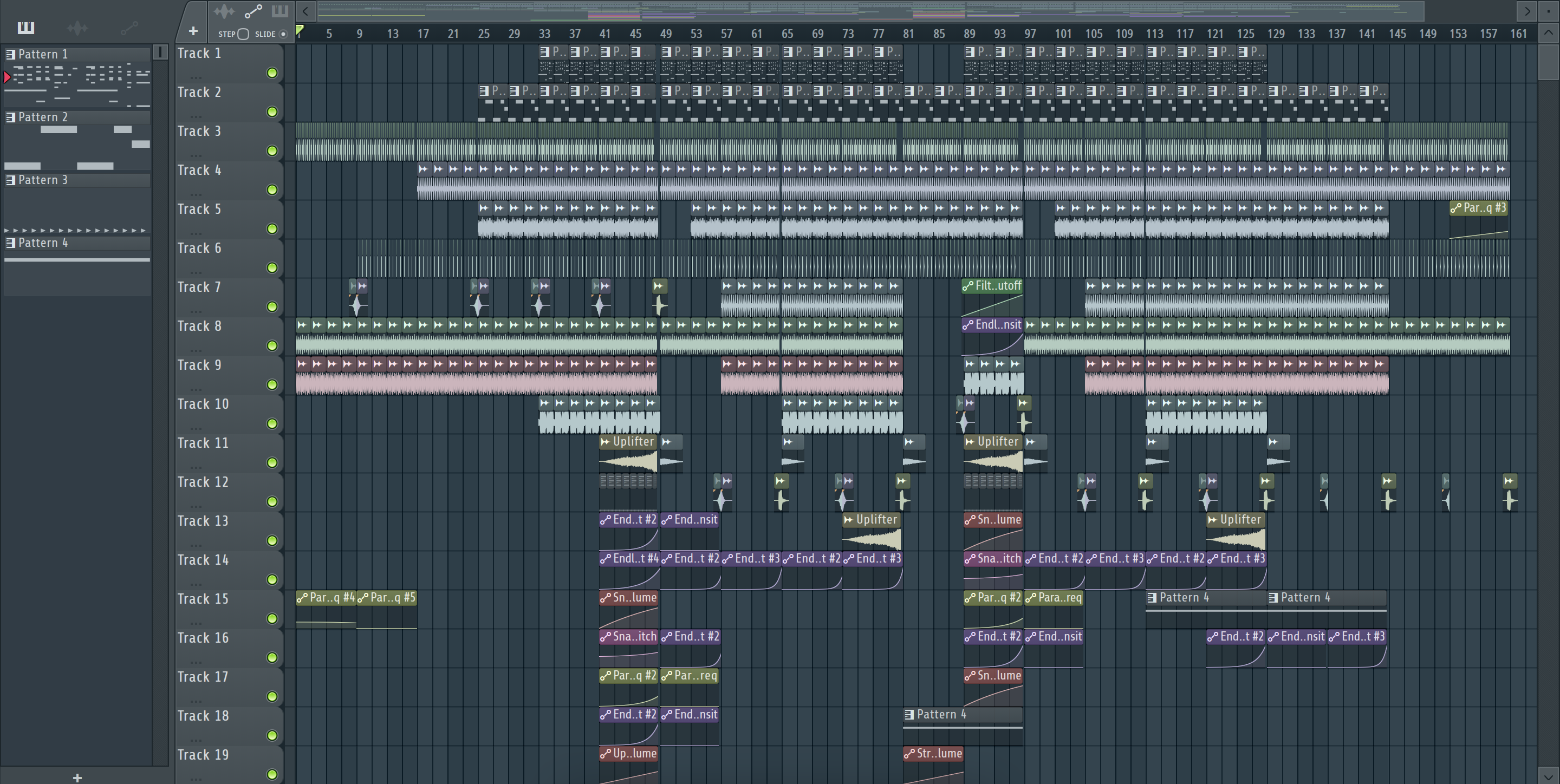
Task: Click bar 49 on the timeline ruler
Action: pos(666,34)
